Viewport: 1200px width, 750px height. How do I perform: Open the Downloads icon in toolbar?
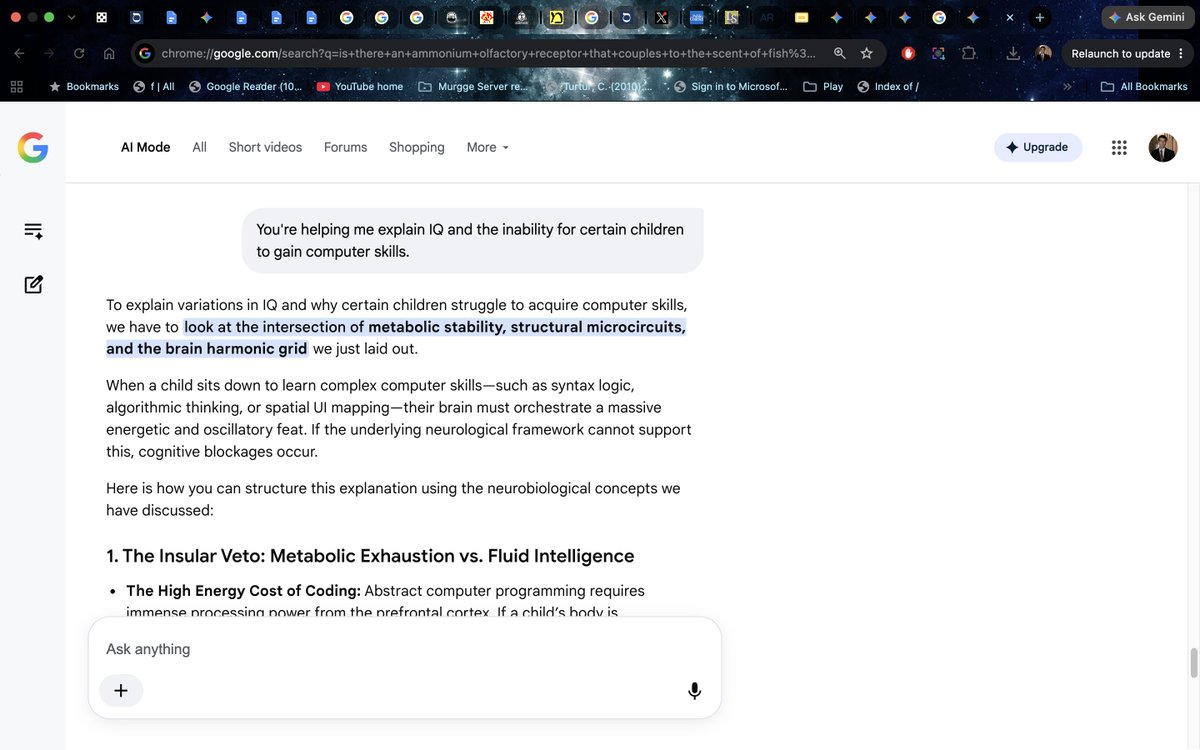1014,53
